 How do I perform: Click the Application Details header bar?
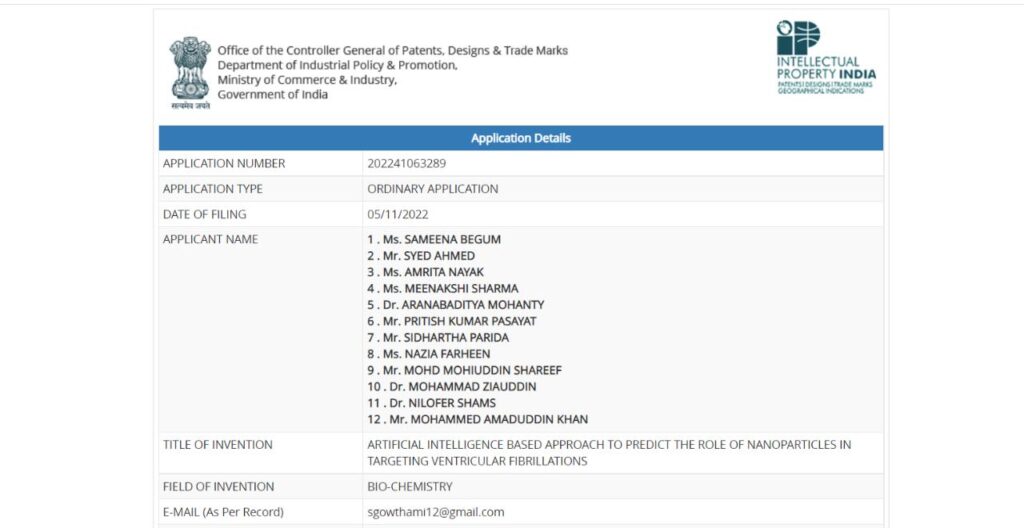[x=520, y=138]
